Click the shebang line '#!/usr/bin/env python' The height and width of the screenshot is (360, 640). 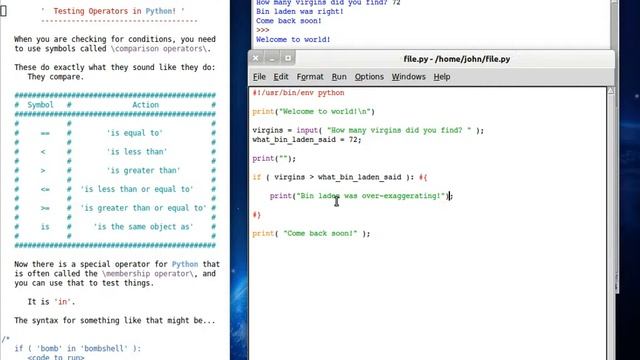(x=298, y=93)
